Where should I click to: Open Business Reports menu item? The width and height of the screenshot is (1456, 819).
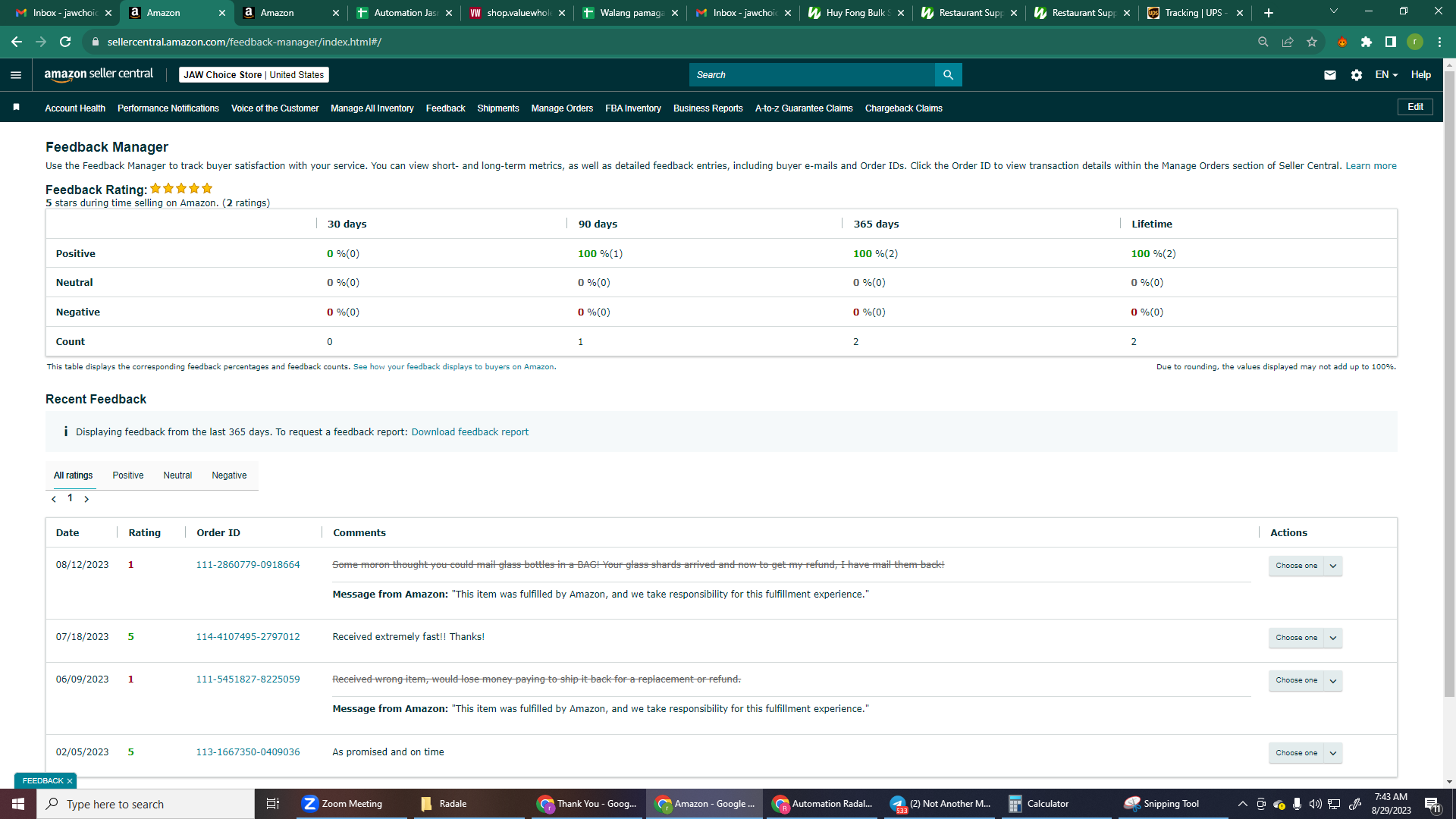pos(708,108)
